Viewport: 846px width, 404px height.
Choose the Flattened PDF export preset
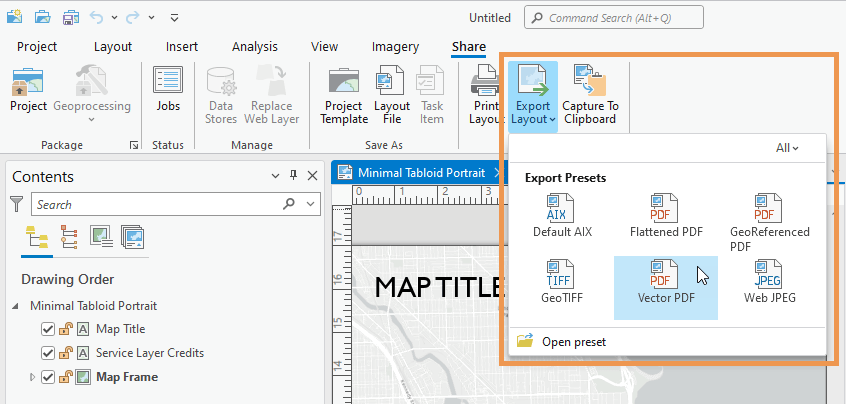[x=666, y=216]
